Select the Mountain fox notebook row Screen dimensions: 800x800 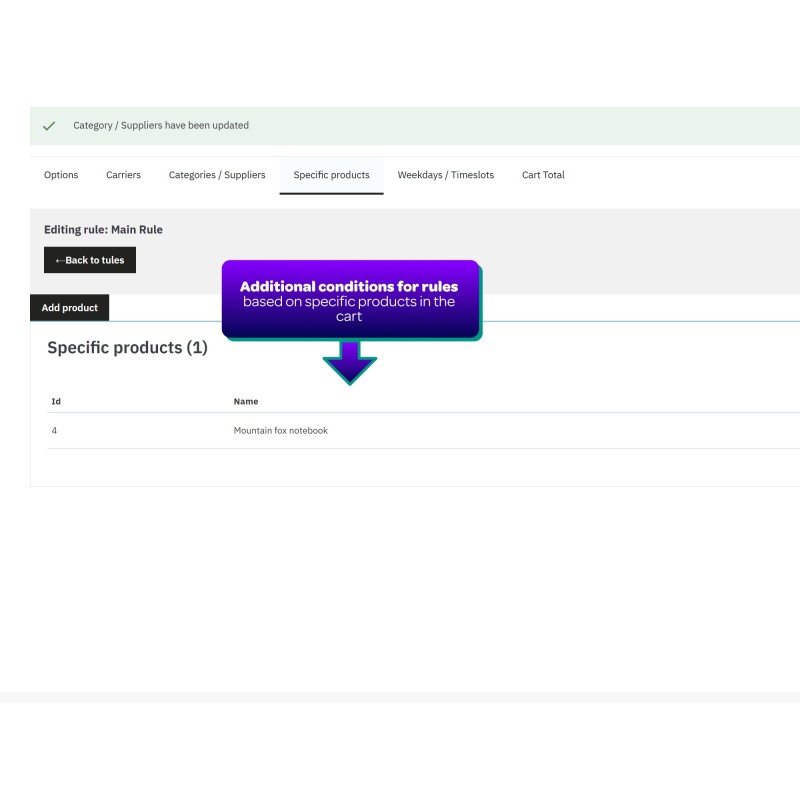click(423, 431)
